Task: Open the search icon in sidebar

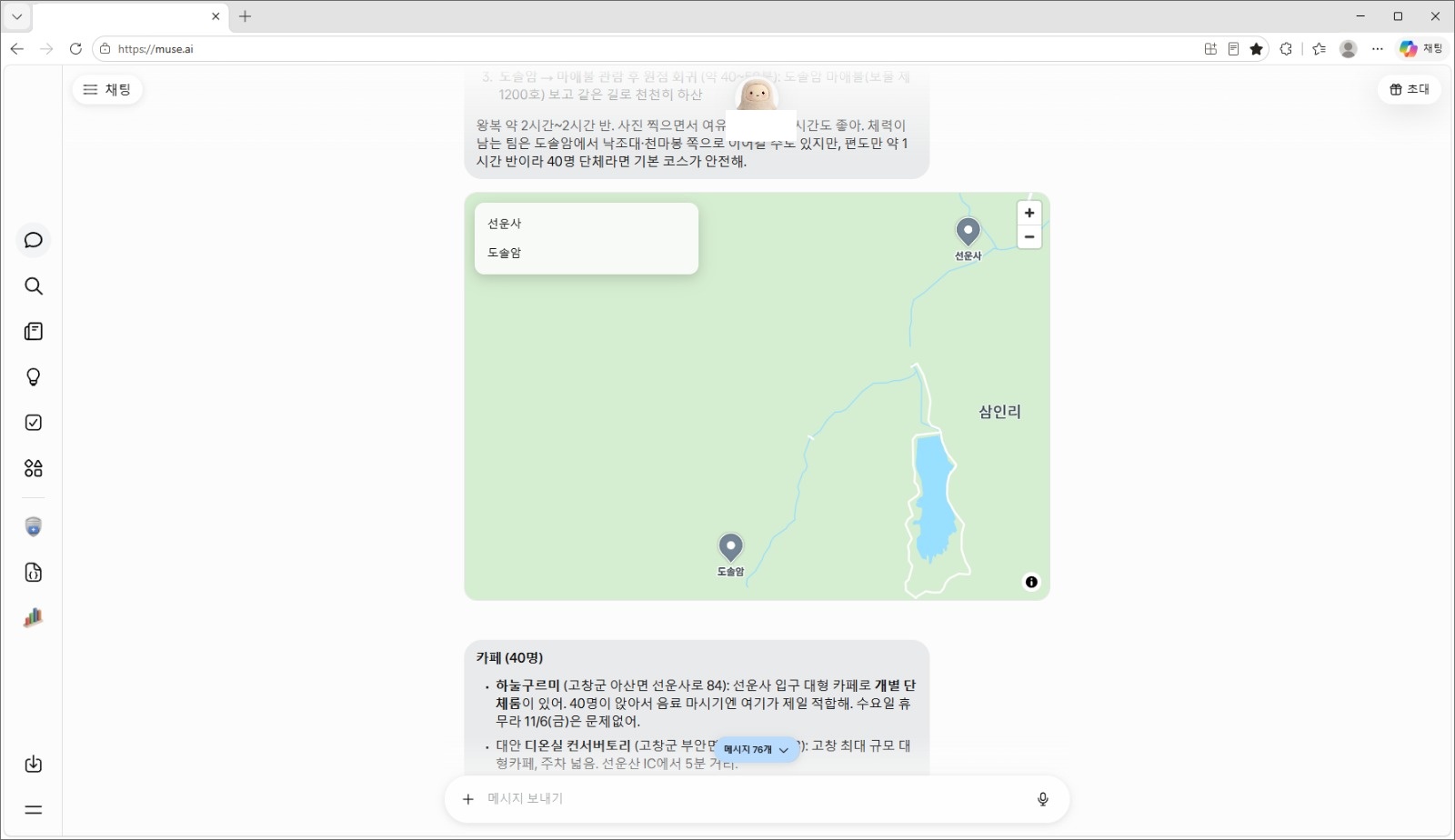Action: pyautogui.click(x=34, y=286)
